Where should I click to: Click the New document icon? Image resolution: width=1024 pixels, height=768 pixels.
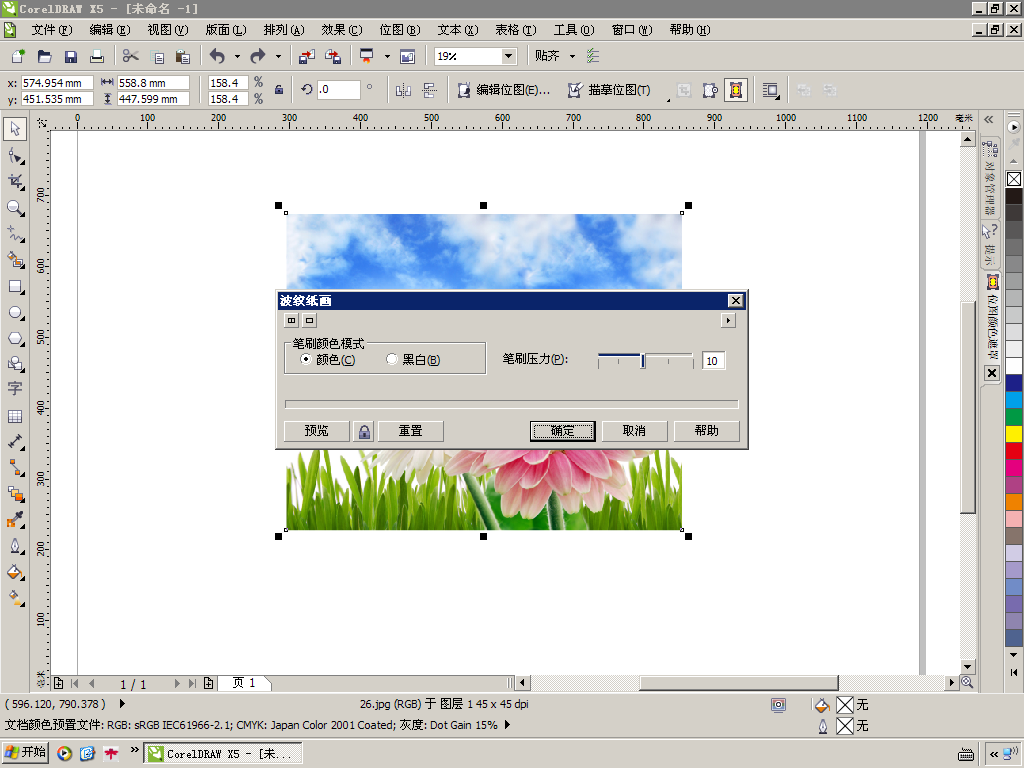pos(18,56)
